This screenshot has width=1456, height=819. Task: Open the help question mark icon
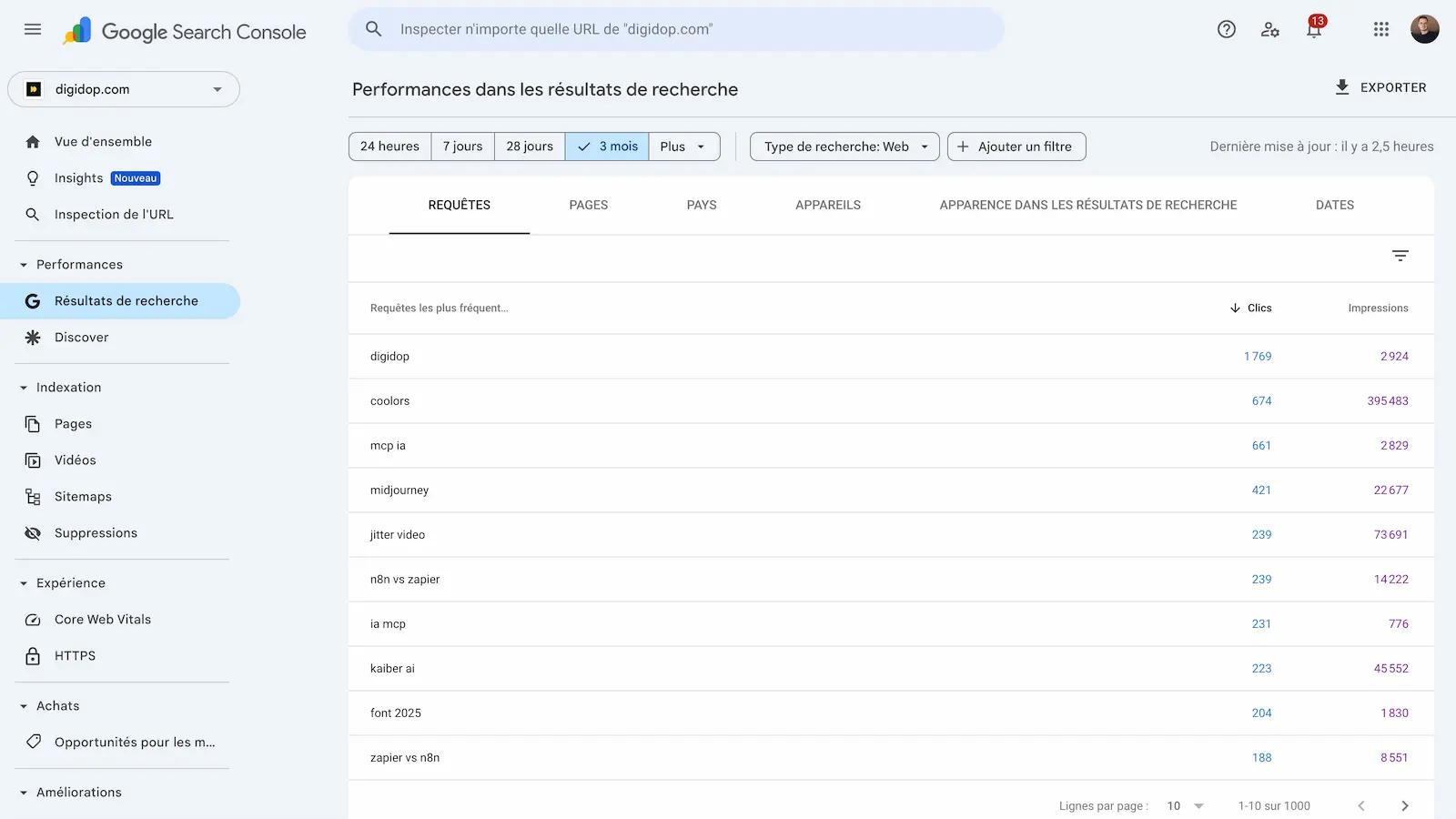pos(1227,29)
